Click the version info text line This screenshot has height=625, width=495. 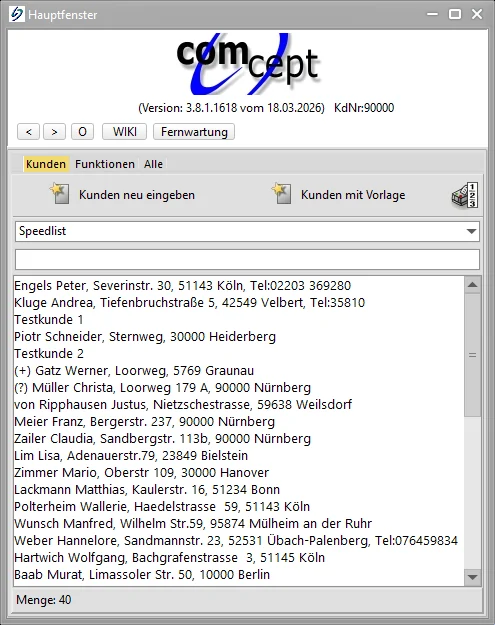(x=266, y=108)
